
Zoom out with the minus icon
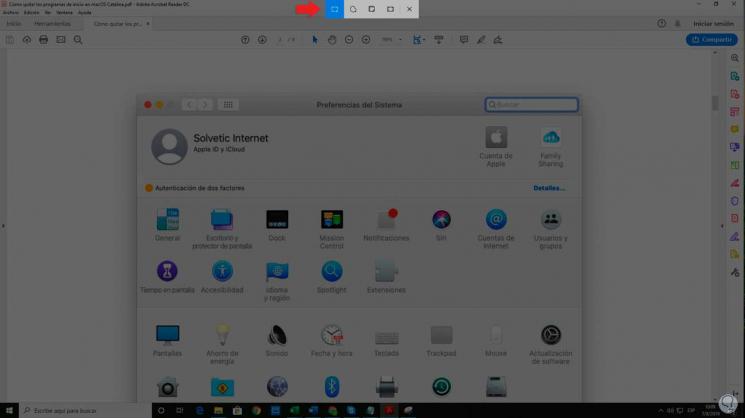click(x=349, y=40)
